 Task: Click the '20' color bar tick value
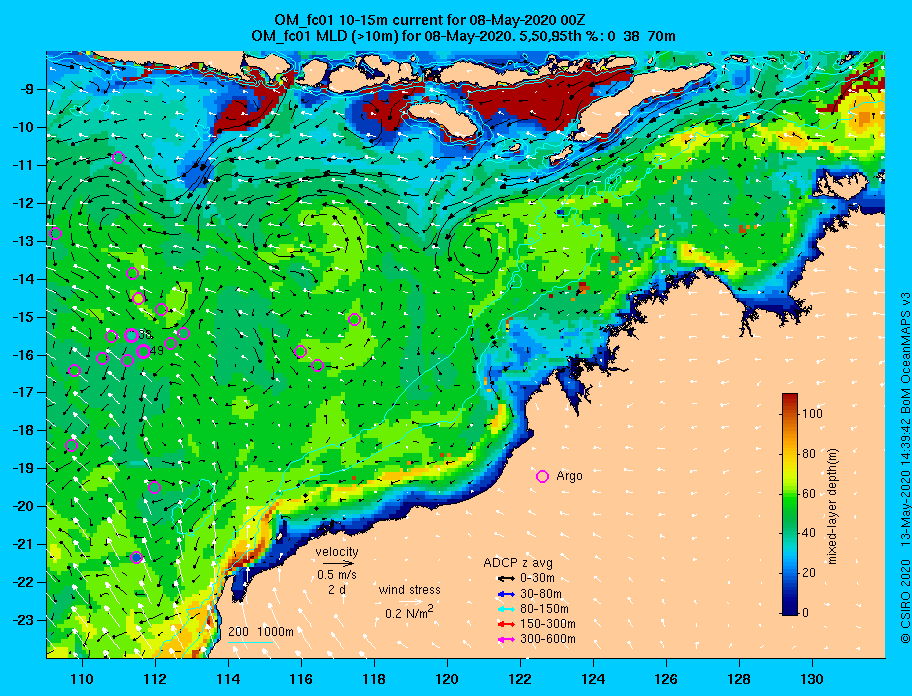[x=809, y=573]
